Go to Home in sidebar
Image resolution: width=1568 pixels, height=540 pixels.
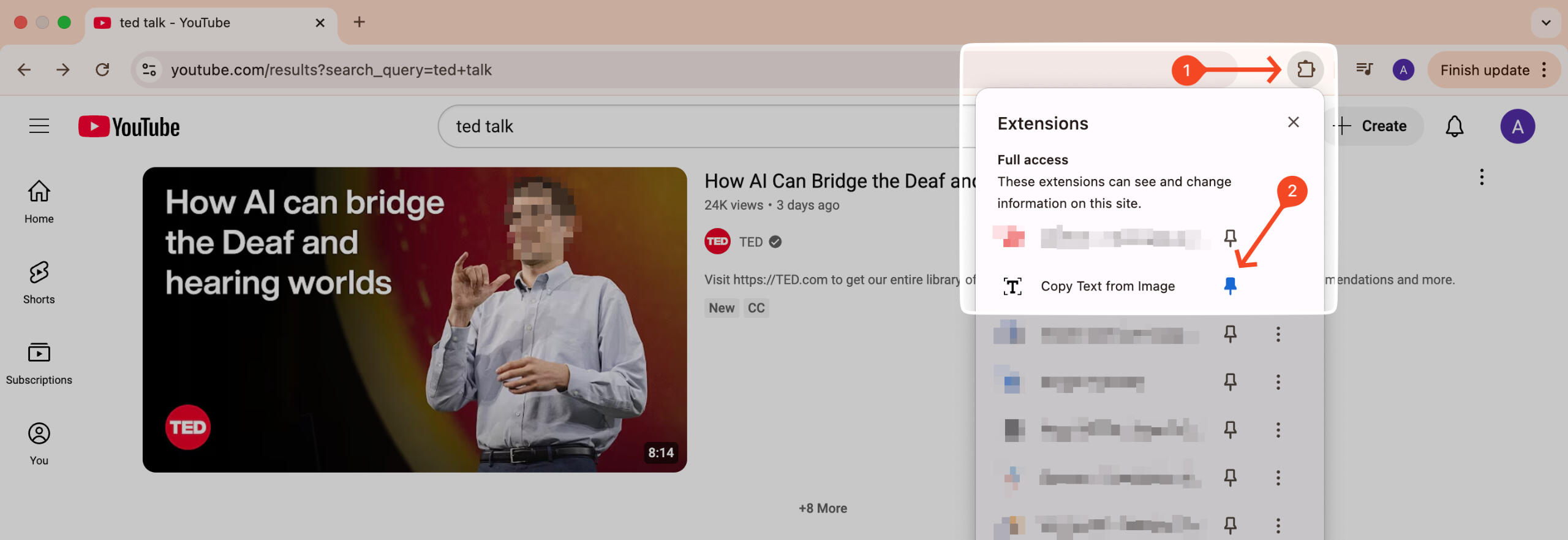pyautogui.click(x=39, y=202)
